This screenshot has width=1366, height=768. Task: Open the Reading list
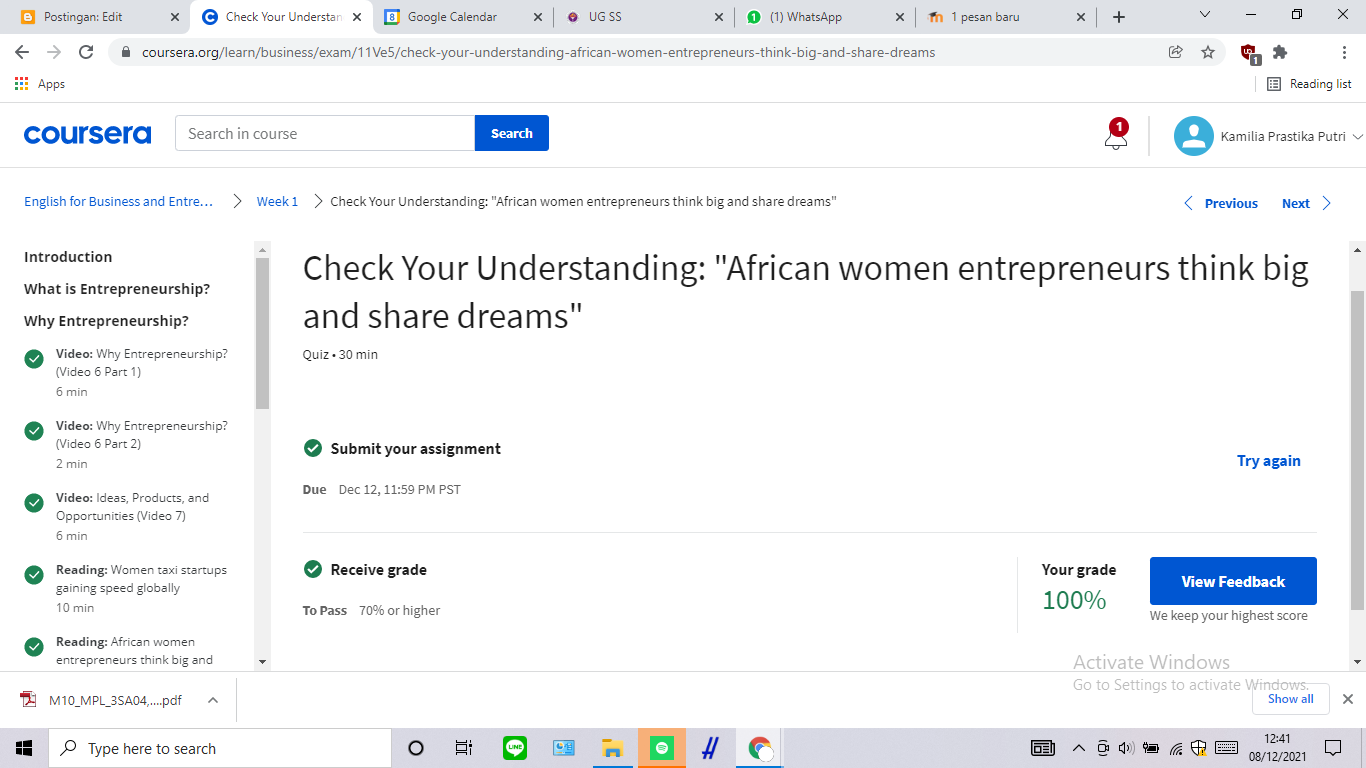1309,84
